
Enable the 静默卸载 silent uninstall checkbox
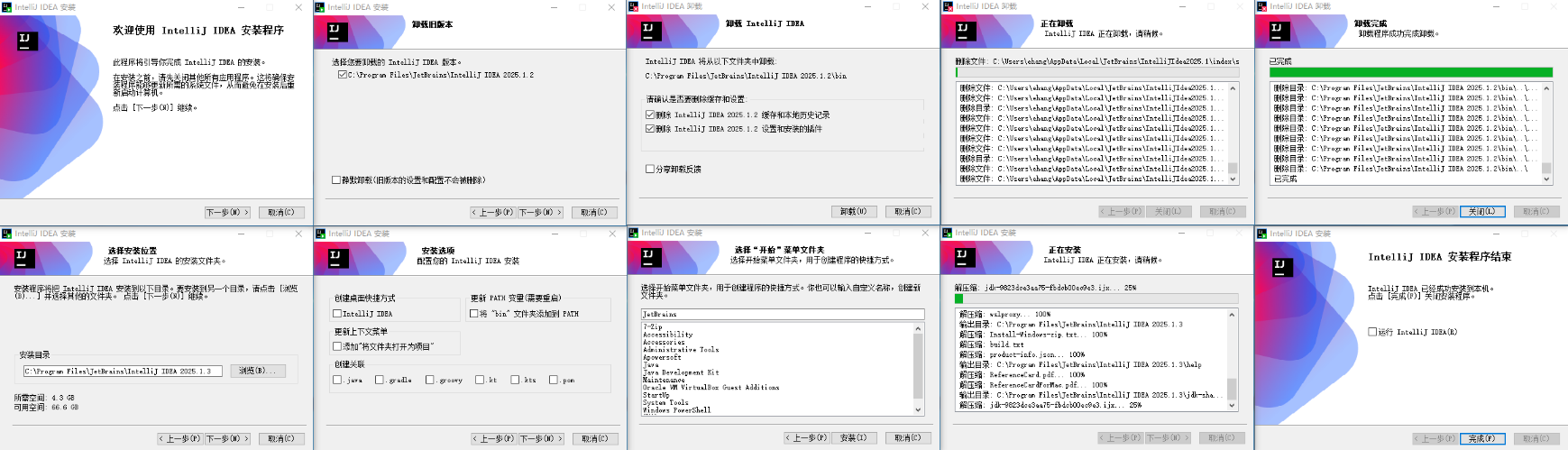(336, 179)
